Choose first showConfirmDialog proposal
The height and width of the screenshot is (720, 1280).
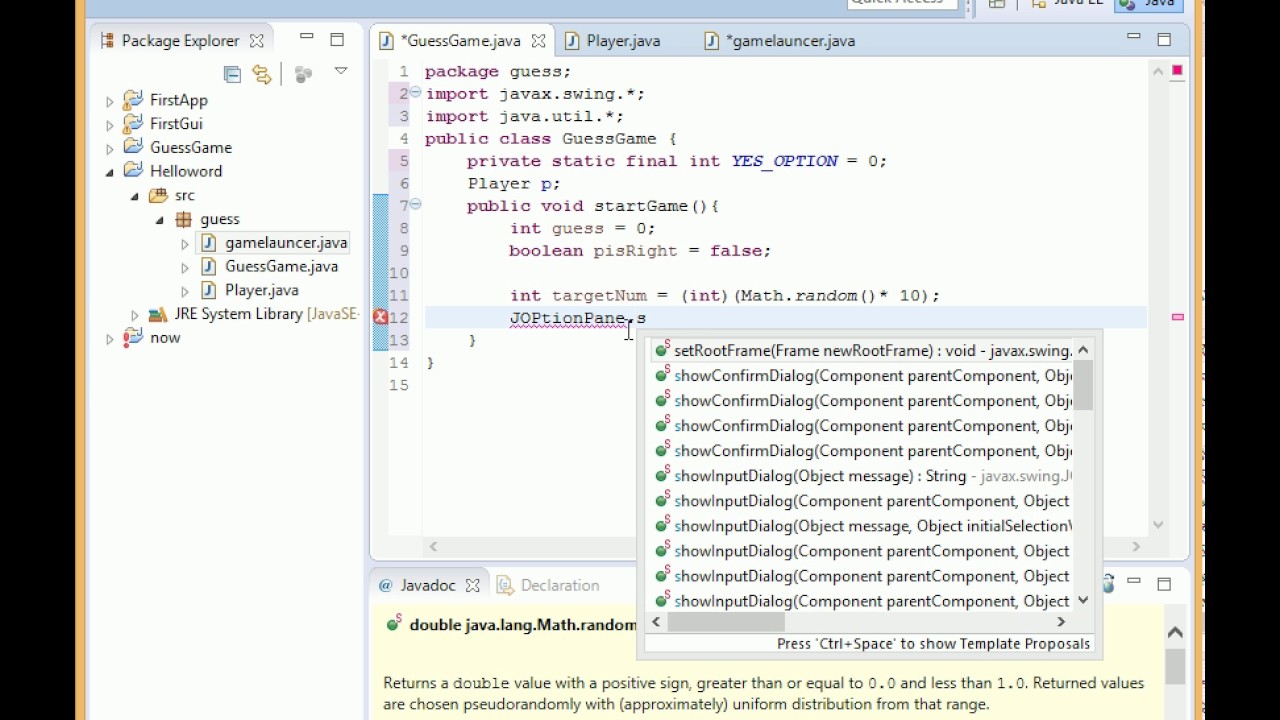863,376
